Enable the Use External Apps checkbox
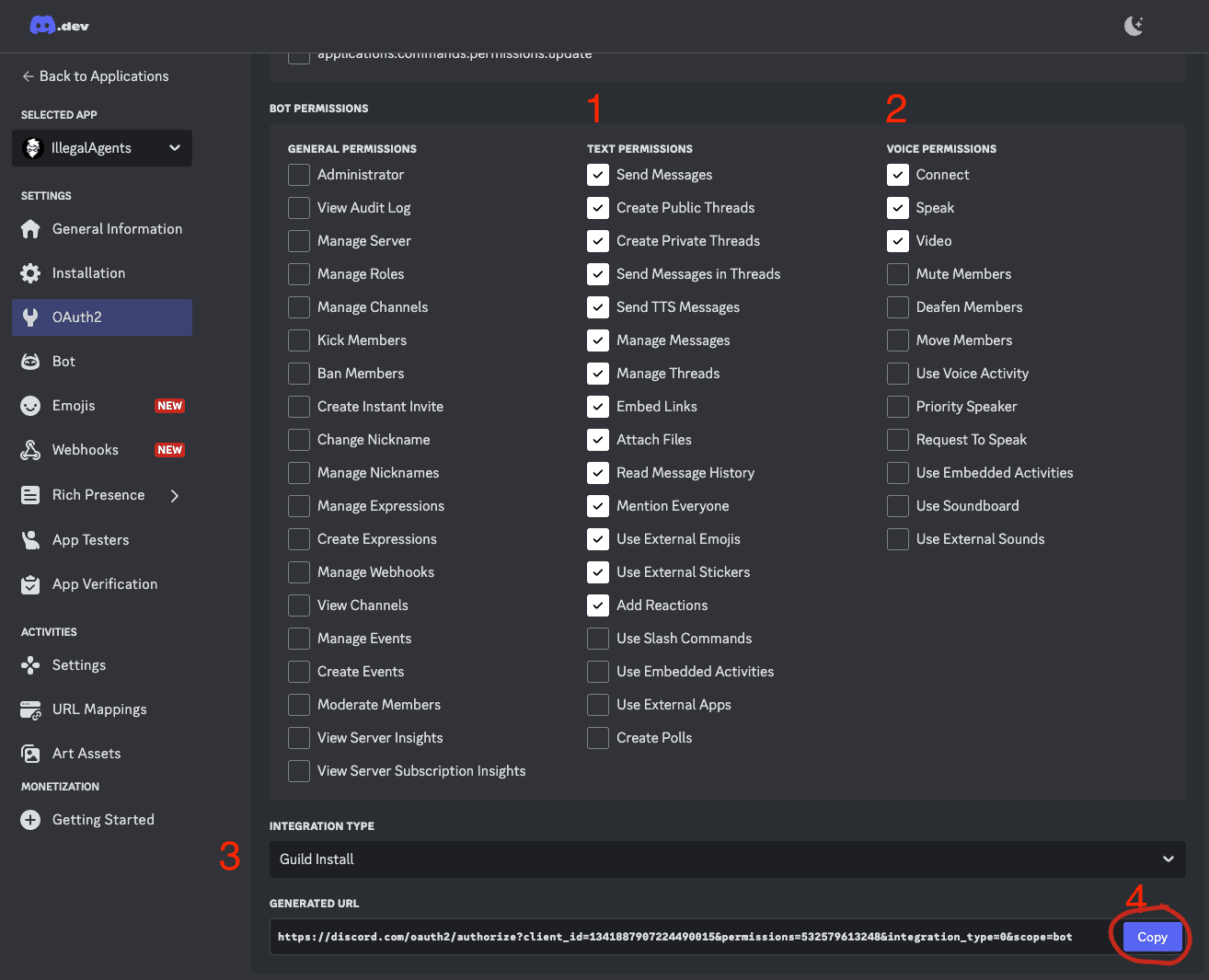 click(x=598, y=705)
